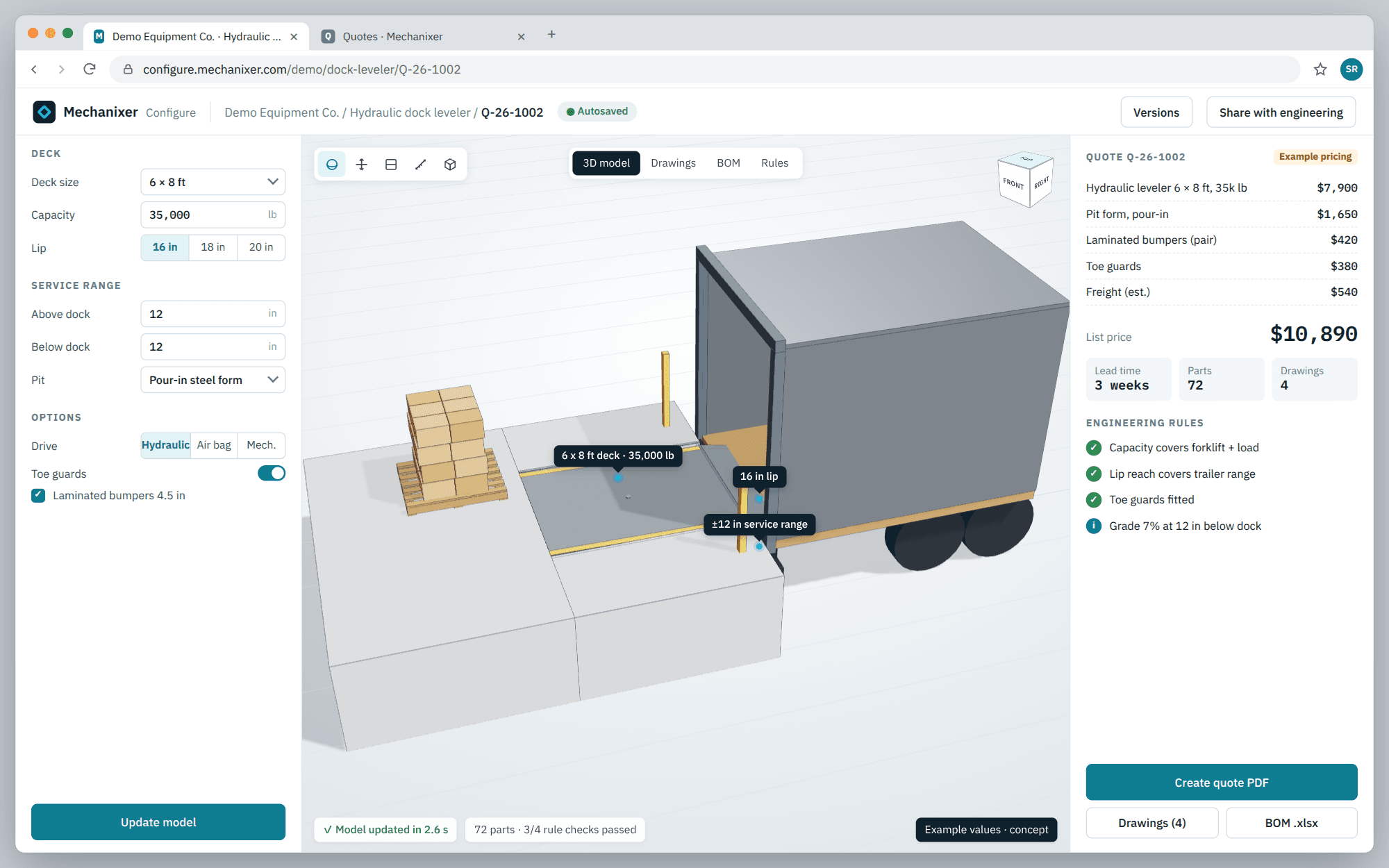
Task: Edit the Capacity input field
Action: tap(213, 215)
